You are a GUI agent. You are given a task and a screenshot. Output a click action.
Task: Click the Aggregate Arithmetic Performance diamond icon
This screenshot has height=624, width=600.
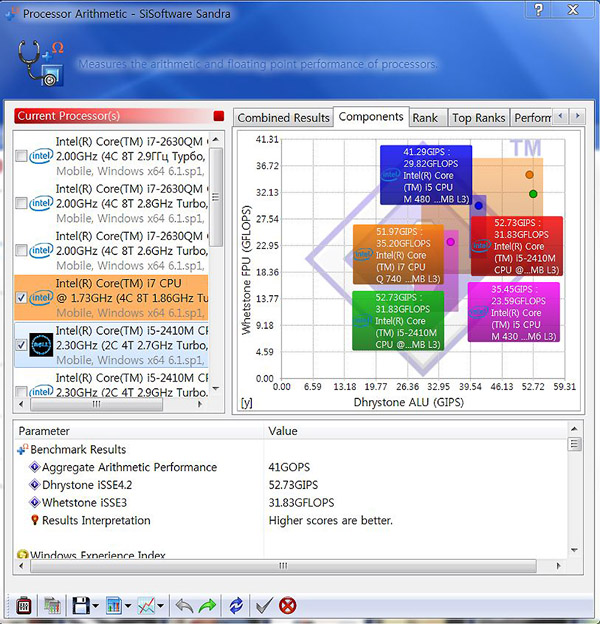[x=35, y=467]
